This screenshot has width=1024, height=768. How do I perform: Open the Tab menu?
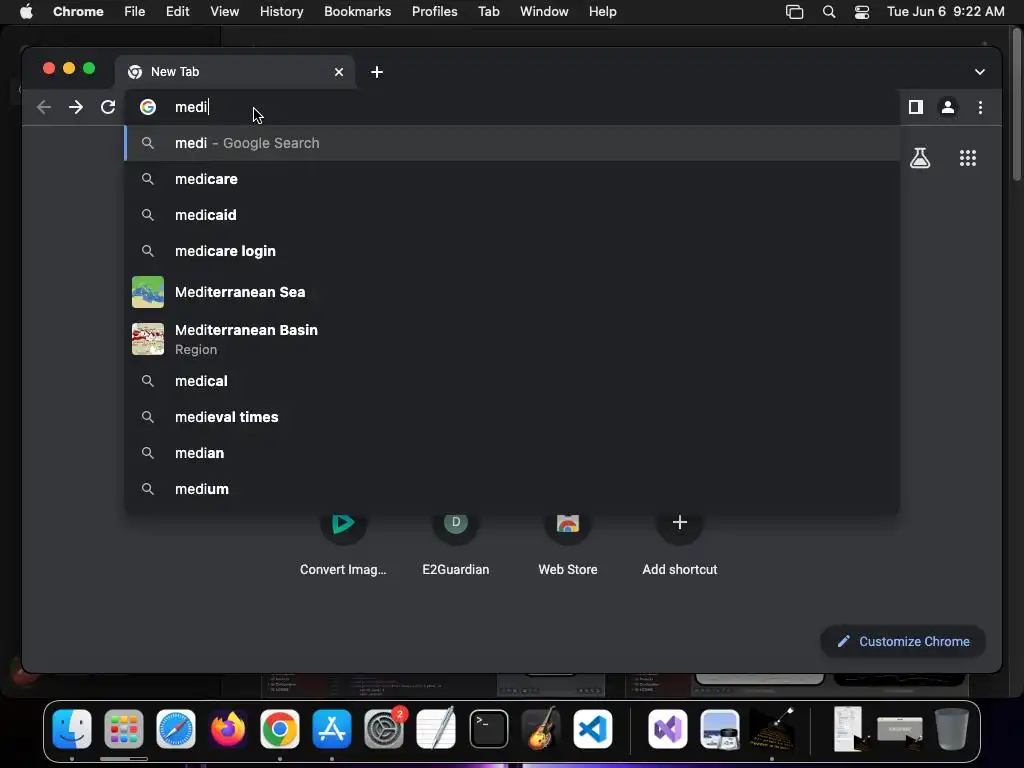pyautogui.click(x=488, y=12)
